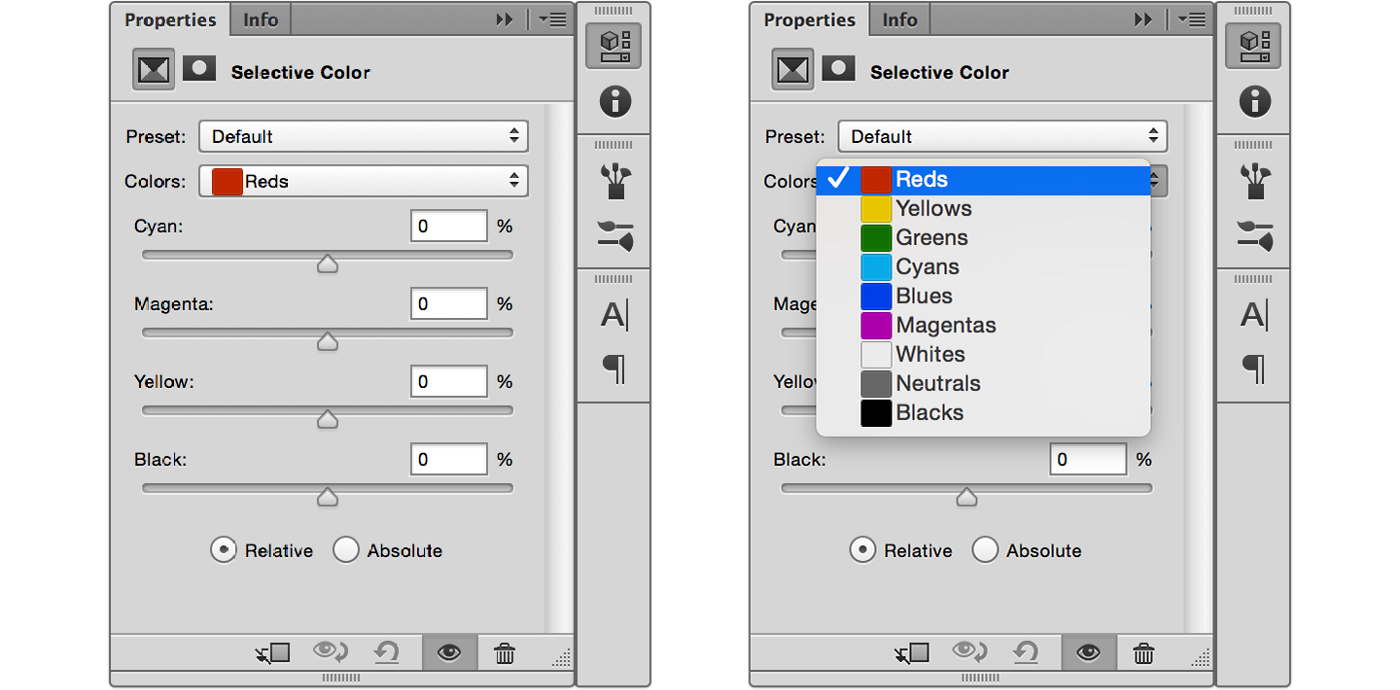
Task: Switch to the Info tab in the left panel
Action: [261, 20]
